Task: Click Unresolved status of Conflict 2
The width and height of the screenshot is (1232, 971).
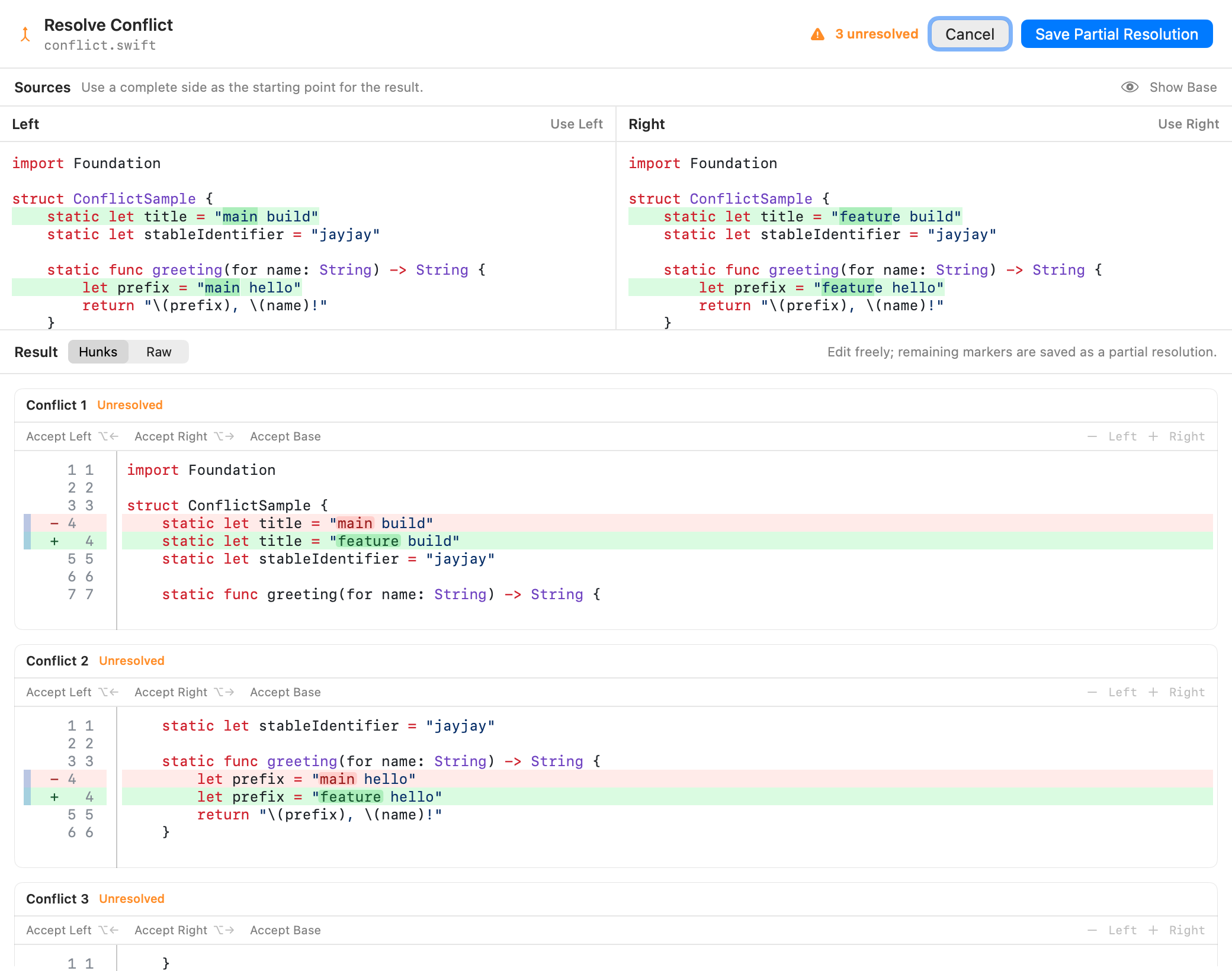Action: [131, 661]
